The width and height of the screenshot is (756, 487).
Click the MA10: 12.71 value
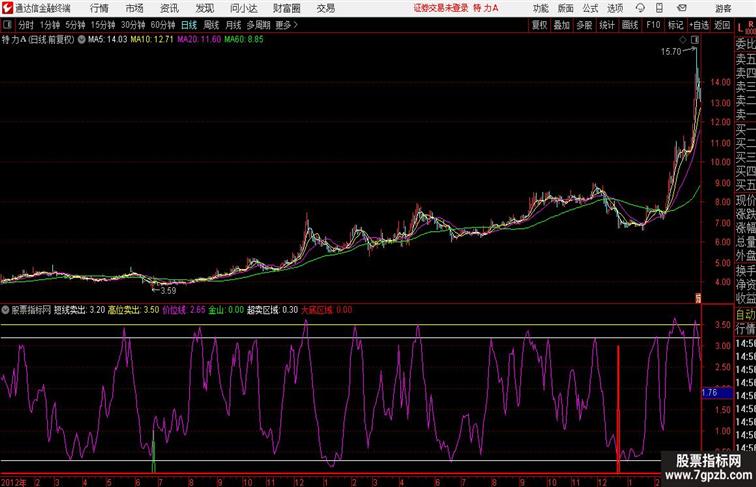pyautogui.click(x=152, y=40)
